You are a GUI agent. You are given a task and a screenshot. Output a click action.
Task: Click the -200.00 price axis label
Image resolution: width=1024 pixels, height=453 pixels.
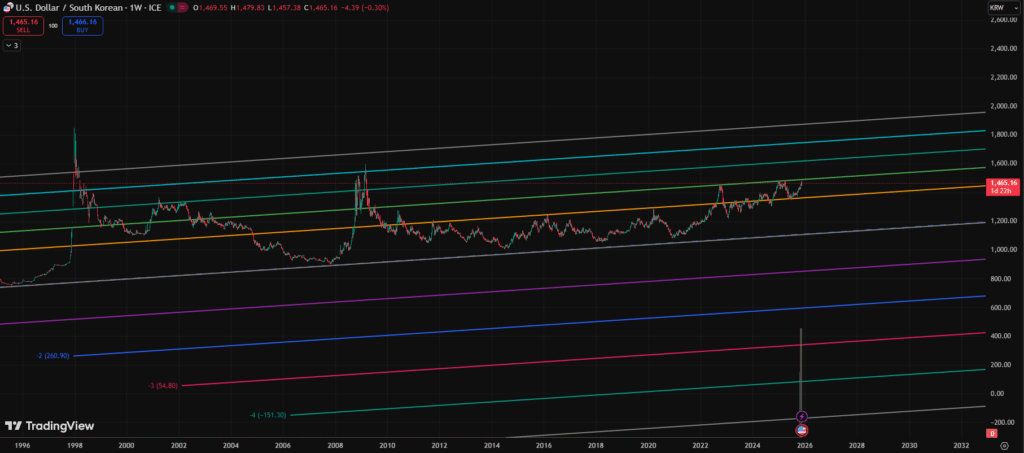pos(1004,422)
